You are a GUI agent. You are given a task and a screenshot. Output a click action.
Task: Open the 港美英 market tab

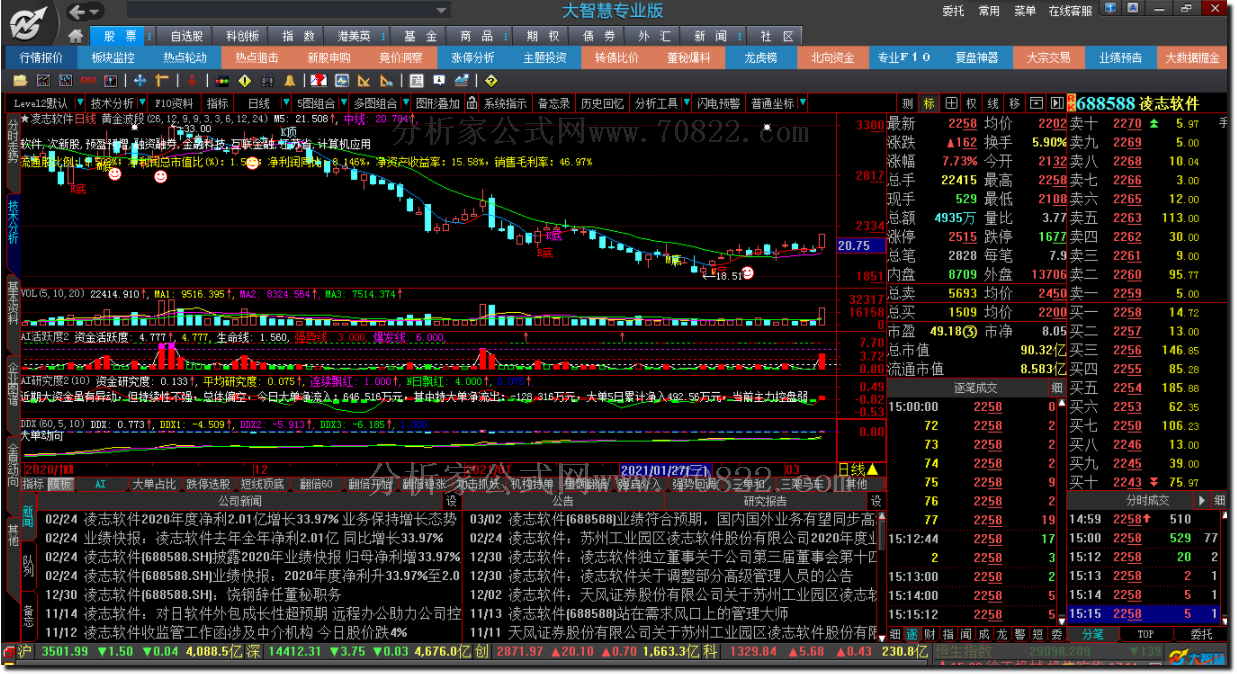coord(353,36)
